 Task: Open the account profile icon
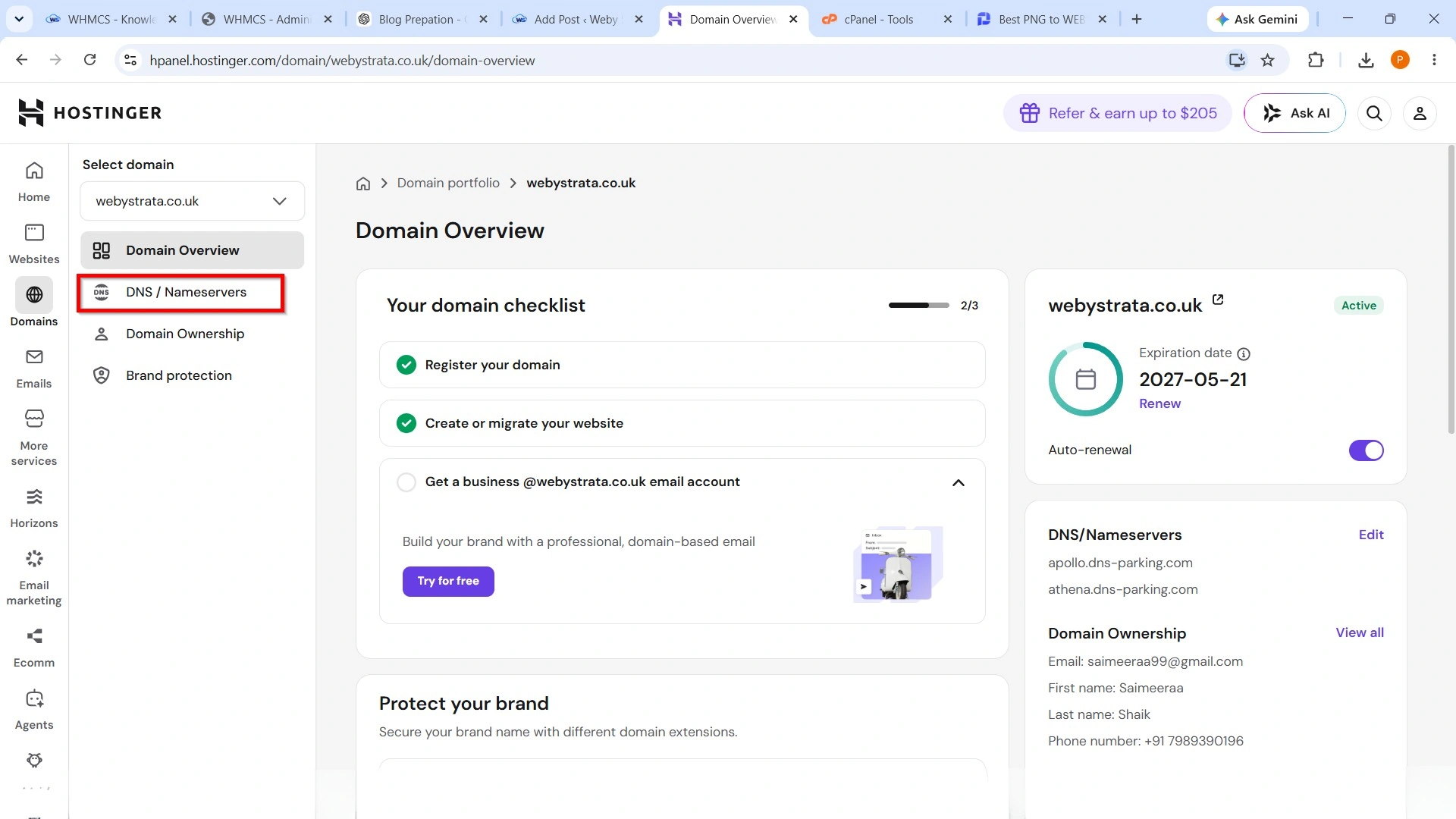point(1420,113)
